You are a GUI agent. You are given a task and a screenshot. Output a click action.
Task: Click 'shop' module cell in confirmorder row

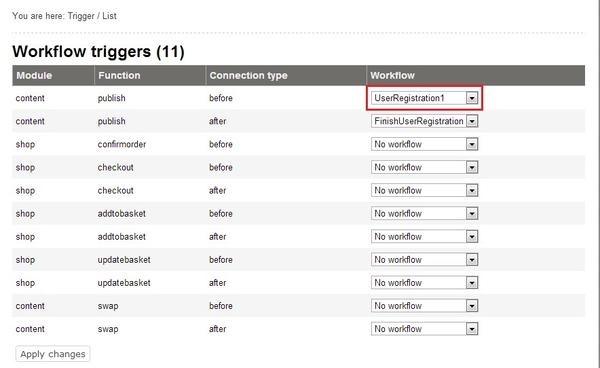click(x=25, y=145)
